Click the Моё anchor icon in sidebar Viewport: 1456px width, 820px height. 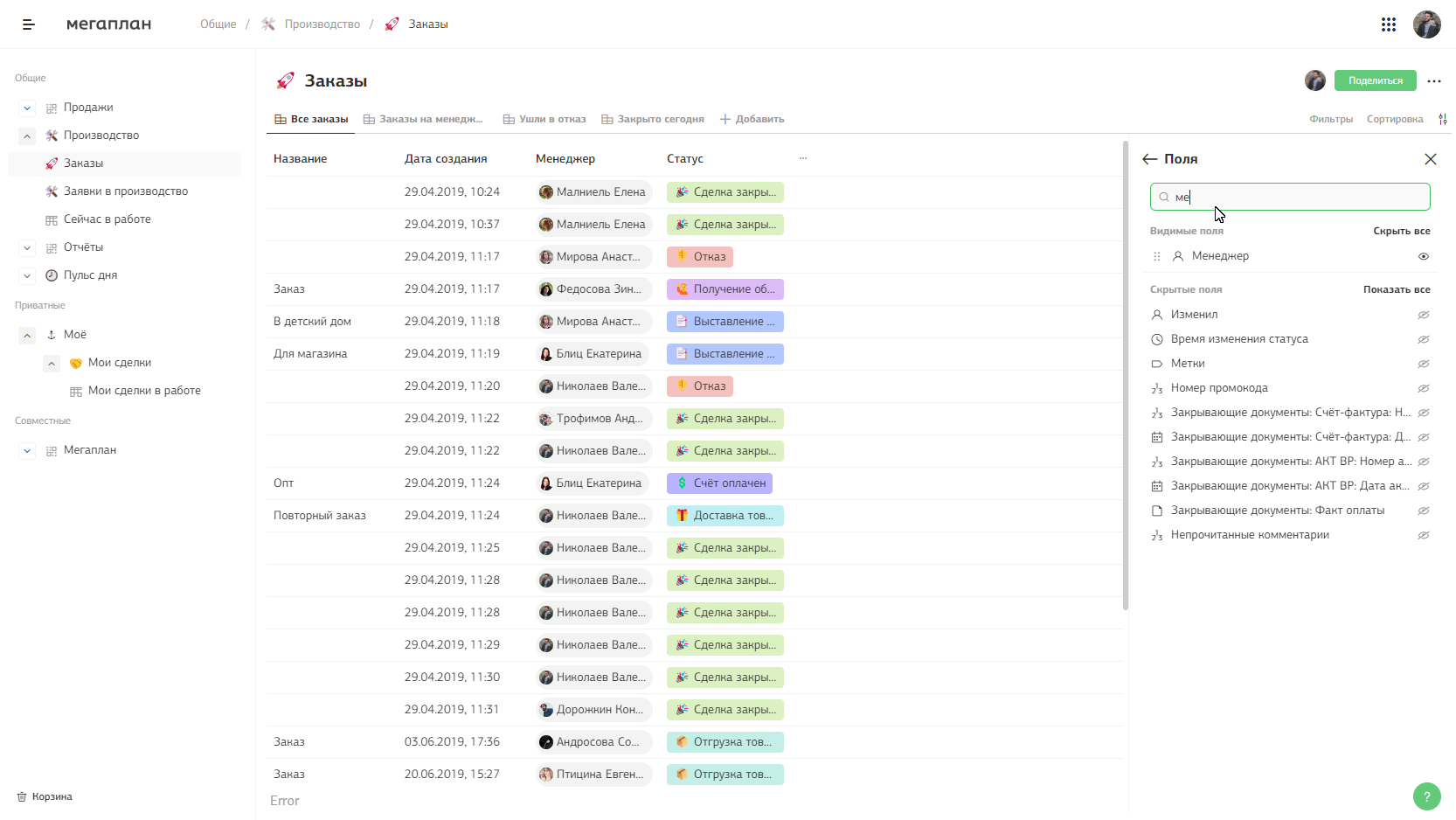[x=52, y=335]
